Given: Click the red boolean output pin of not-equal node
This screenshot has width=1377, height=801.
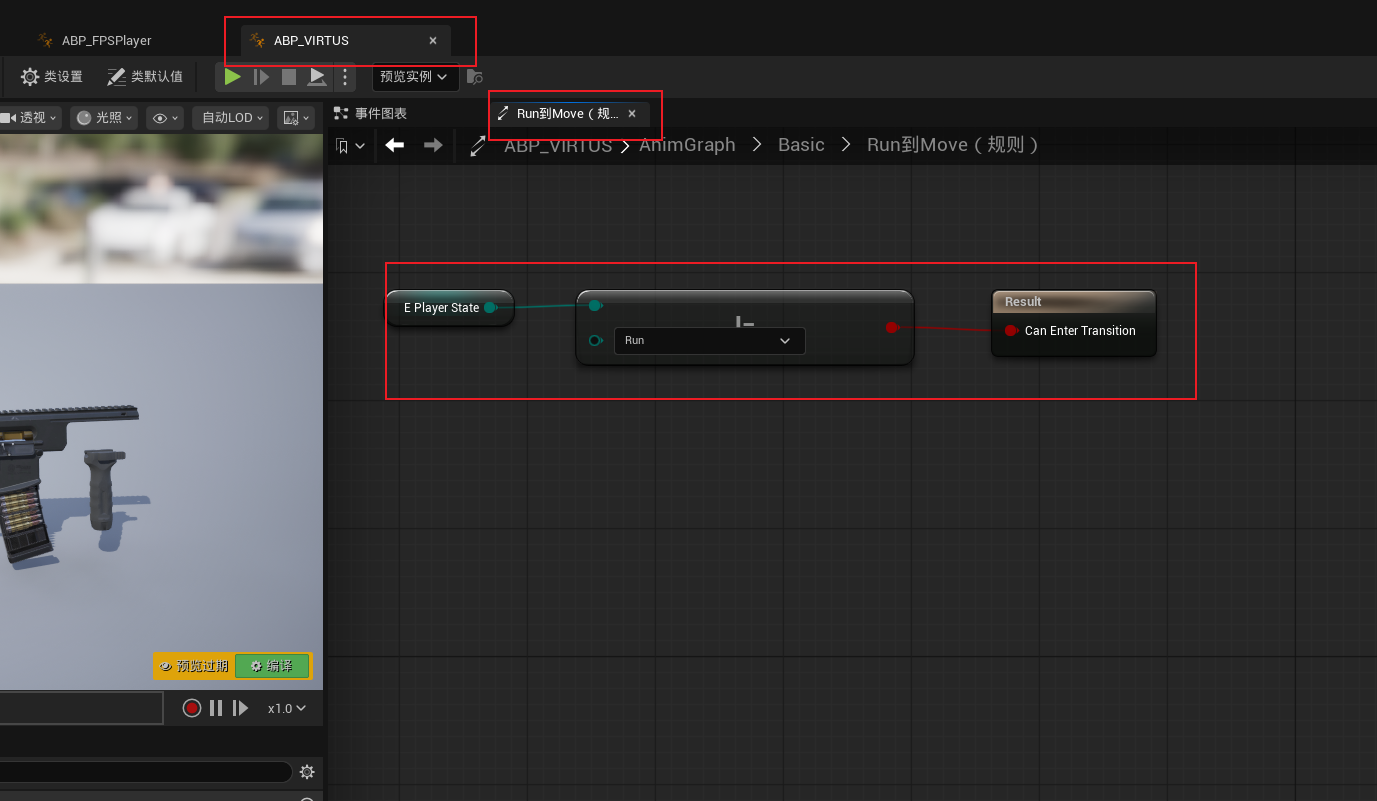Looking at the screenshot, I should 892,327.
